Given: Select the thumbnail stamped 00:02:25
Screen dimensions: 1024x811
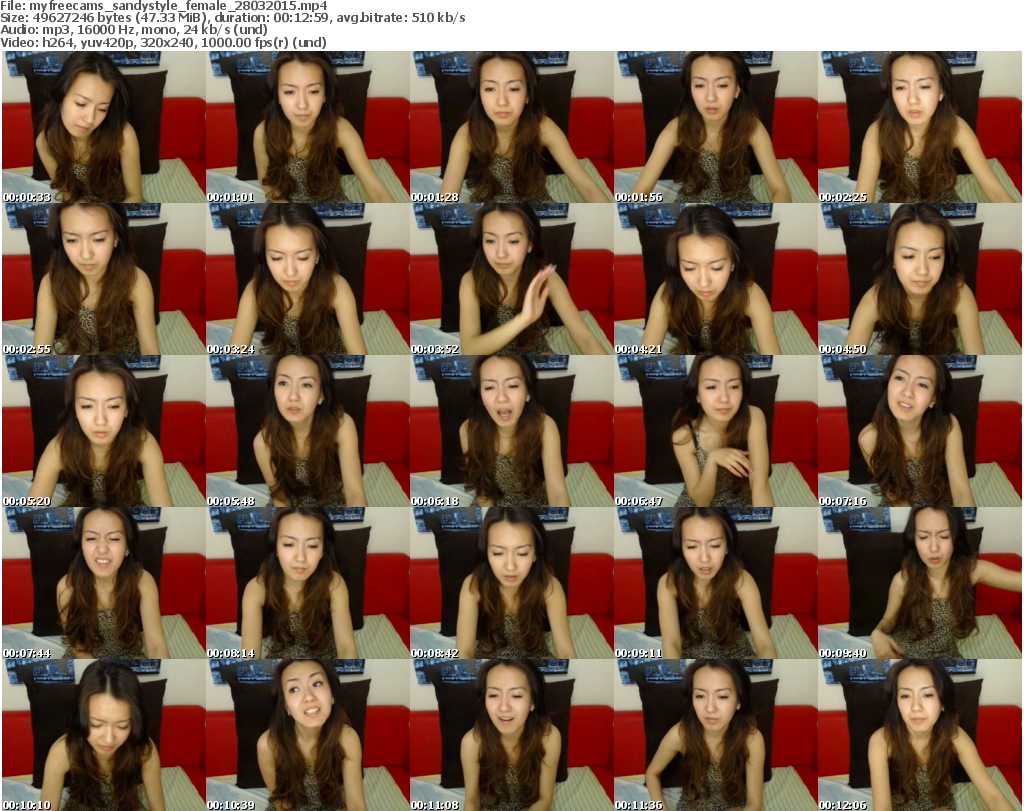Looking at the screenshot, I should pyautogui.click(x=920, y=127).
